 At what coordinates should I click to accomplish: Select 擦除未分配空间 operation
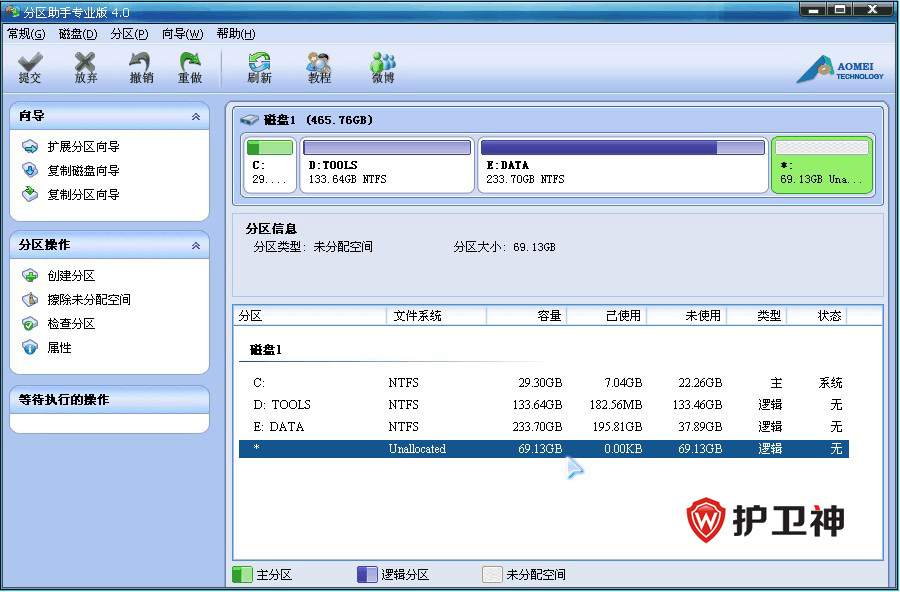tap(88, 300)
